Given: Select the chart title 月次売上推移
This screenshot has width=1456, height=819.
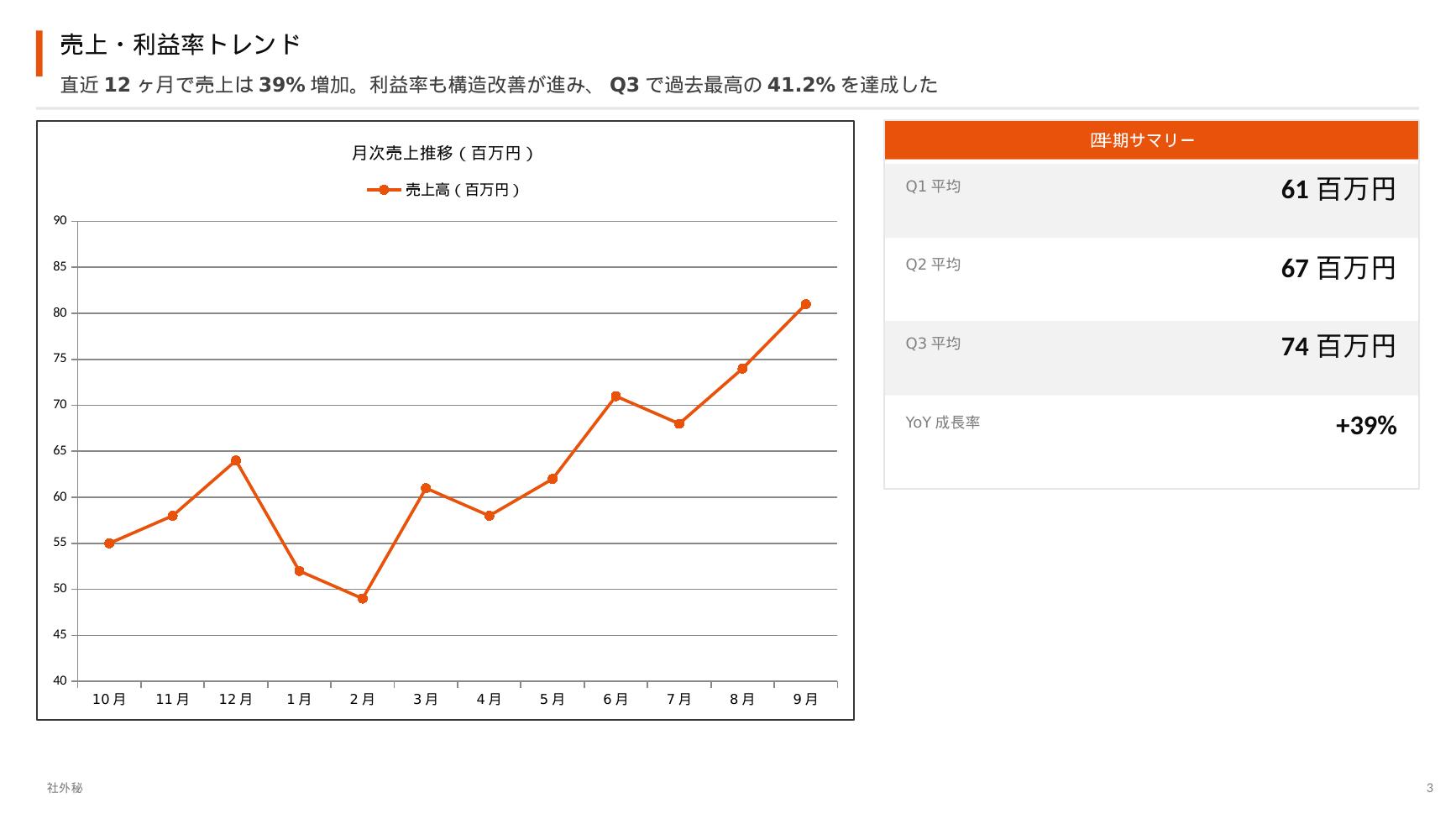Looking at the screenshot, I should pyautogui.click(x=443, y=153).
